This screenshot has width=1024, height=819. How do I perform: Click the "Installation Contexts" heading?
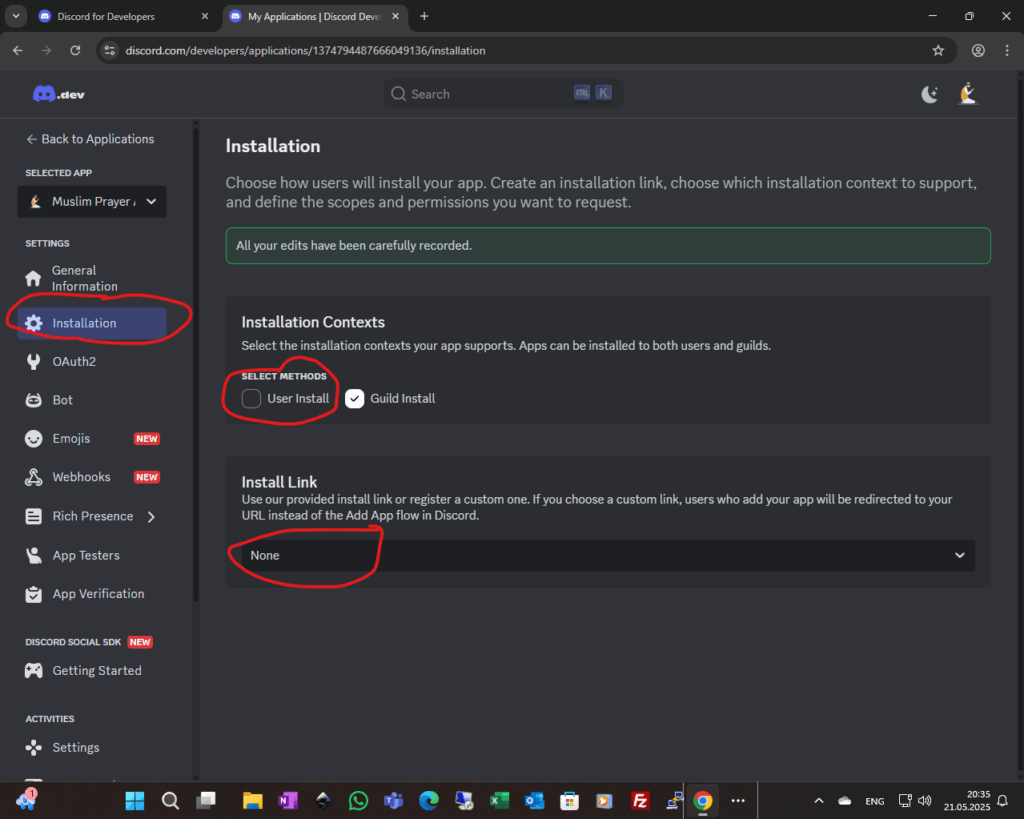[313, 322]
